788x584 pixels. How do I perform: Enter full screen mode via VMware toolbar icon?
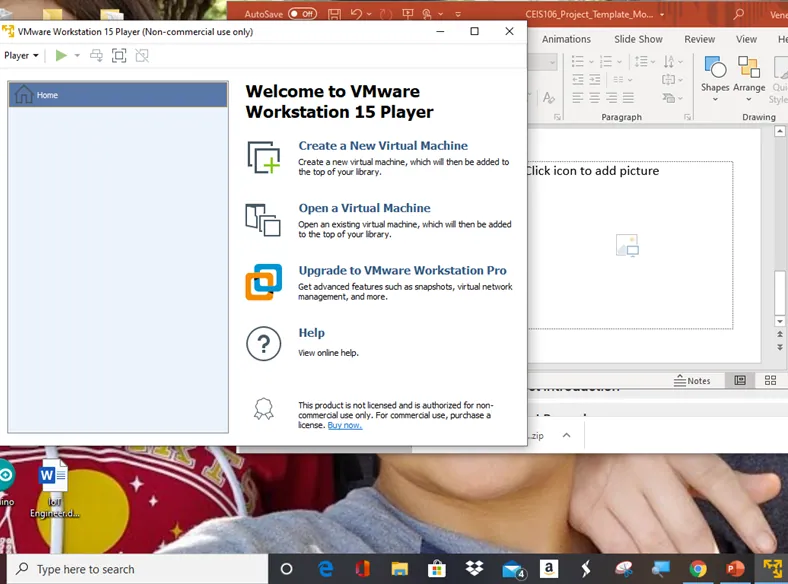coord(119,56)
